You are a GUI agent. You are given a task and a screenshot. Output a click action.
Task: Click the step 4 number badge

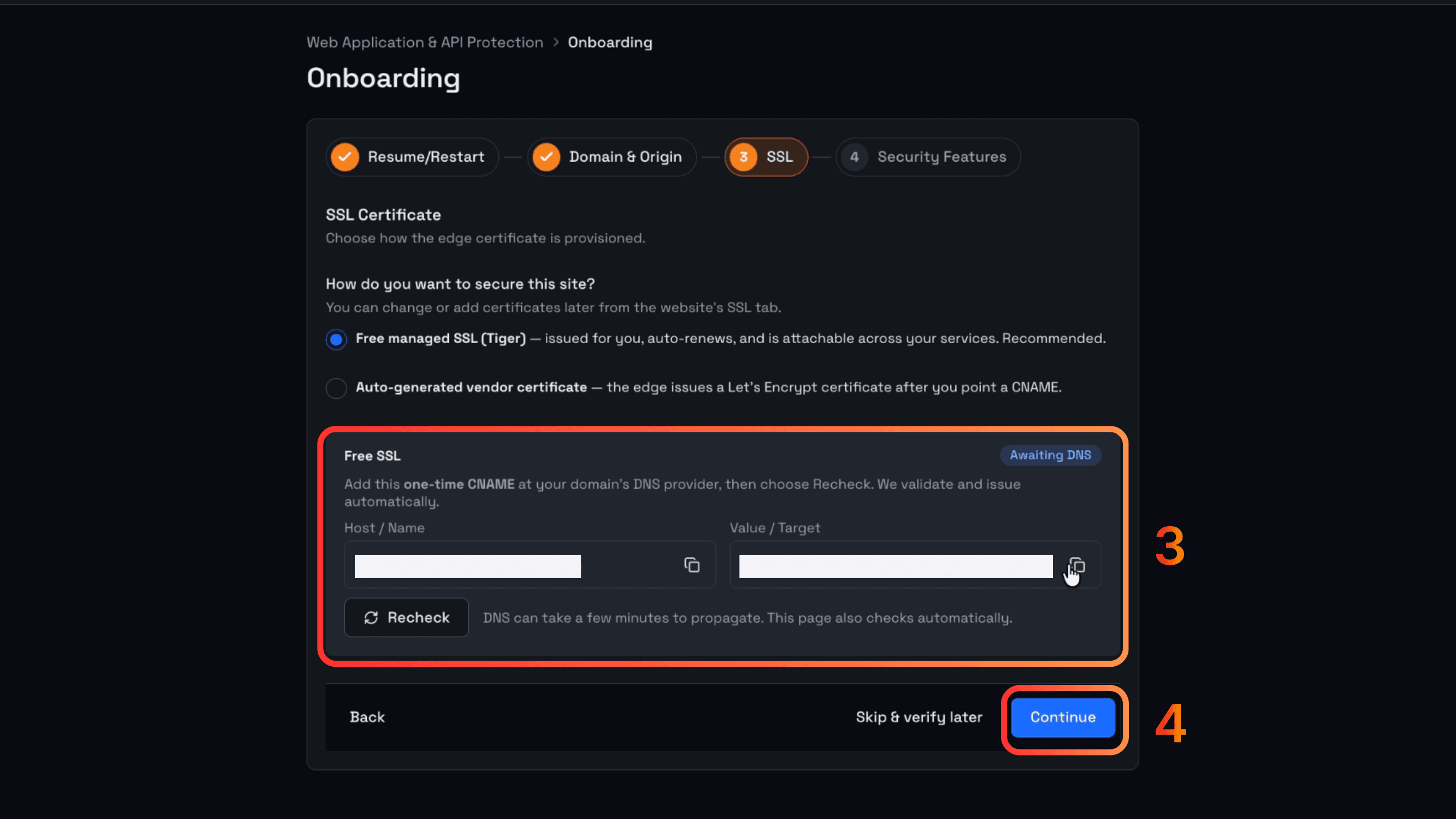[x=855, y=157]
